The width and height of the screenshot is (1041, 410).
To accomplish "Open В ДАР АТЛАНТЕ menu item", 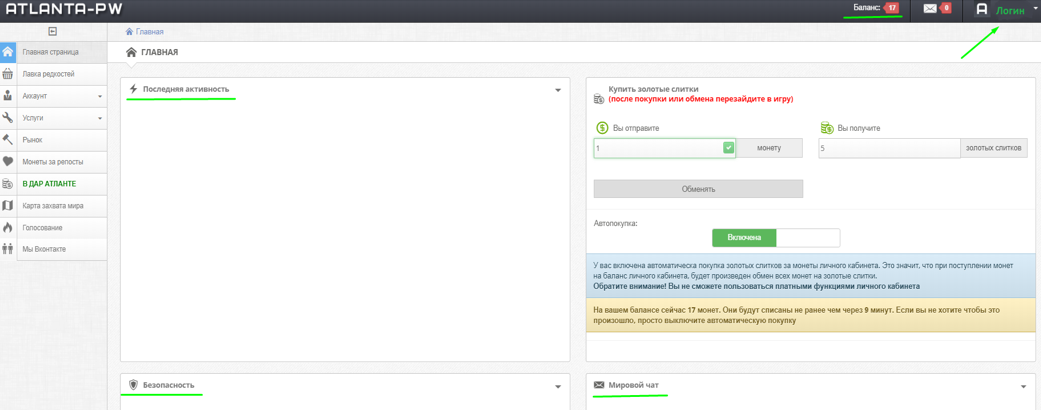I will pyautogui.click(x=54, y=184).
